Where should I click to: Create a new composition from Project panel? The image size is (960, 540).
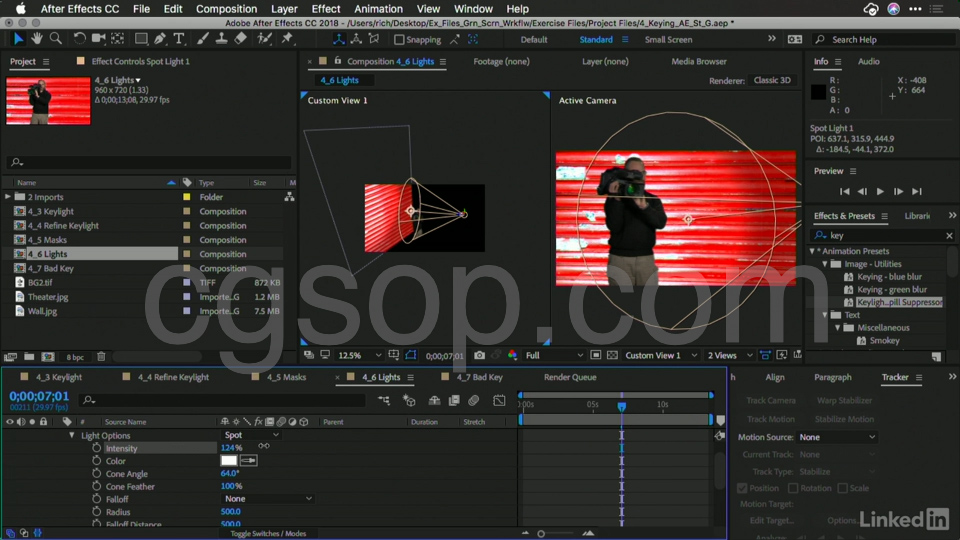(48, 356)
